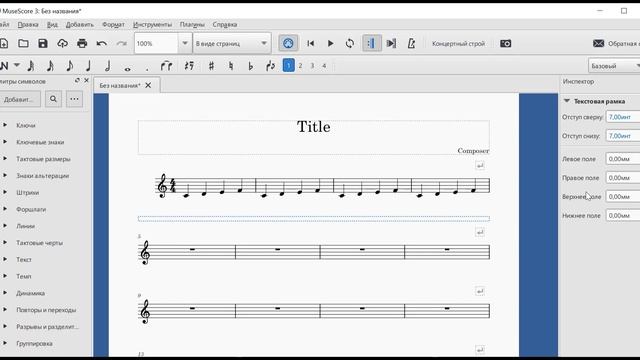This screenshot has width=640, height=360.
Task: Open palettes more options ellipsis button
Action: pos(74,99)
